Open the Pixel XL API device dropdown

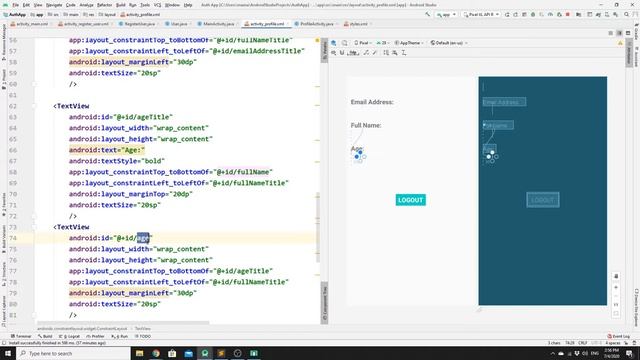(x=481, y=15)
